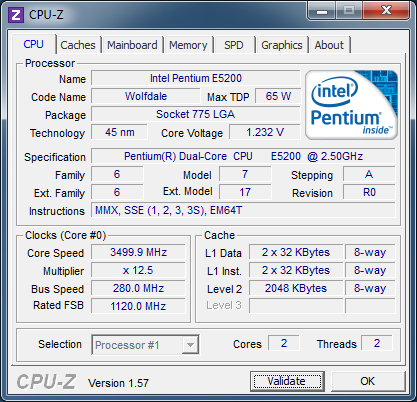Screen dimensions: 417x402
Task: Click the Intel Pentium inside logo
Action: click(351, 105)
